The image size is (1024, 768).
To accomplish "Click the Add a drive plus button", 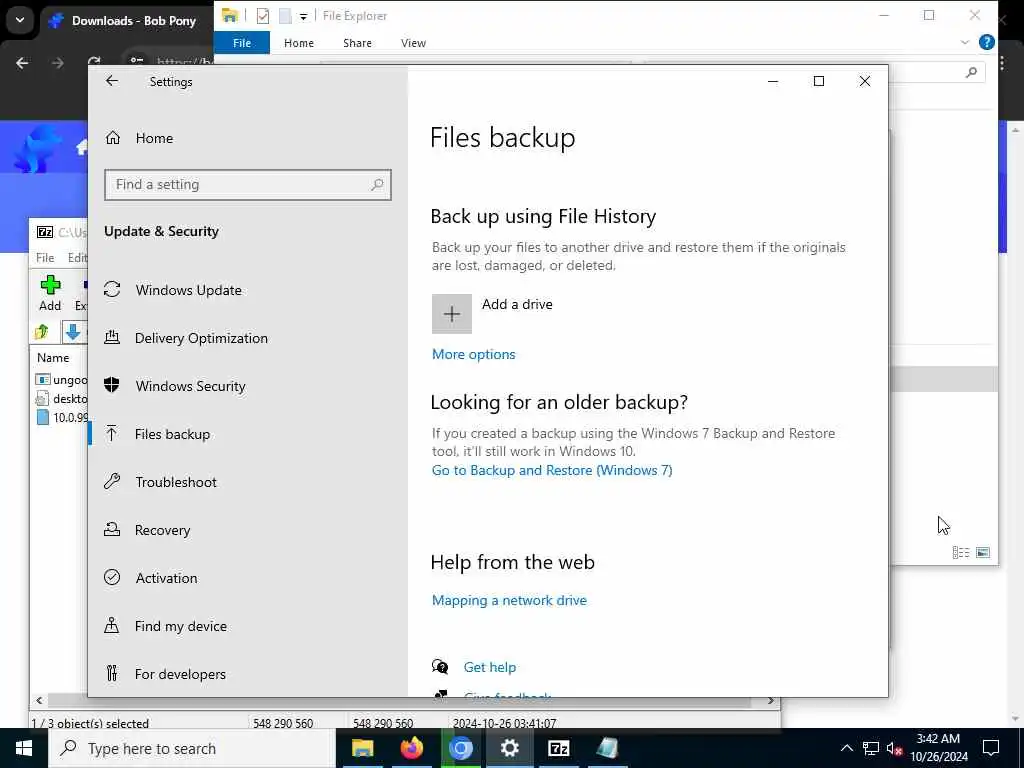I will (452, 314).
